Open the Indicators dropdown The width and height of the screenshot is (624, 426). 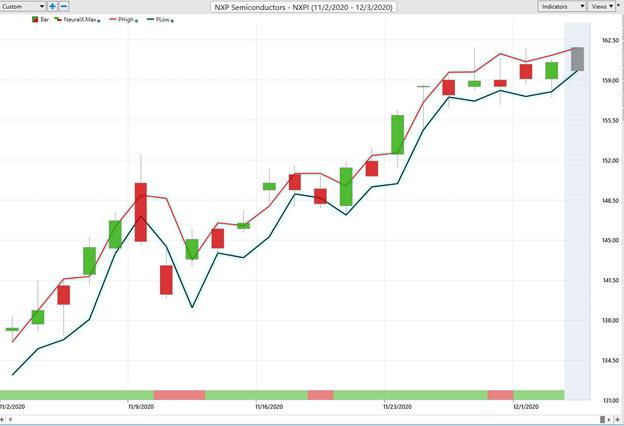tap(562, 6)
